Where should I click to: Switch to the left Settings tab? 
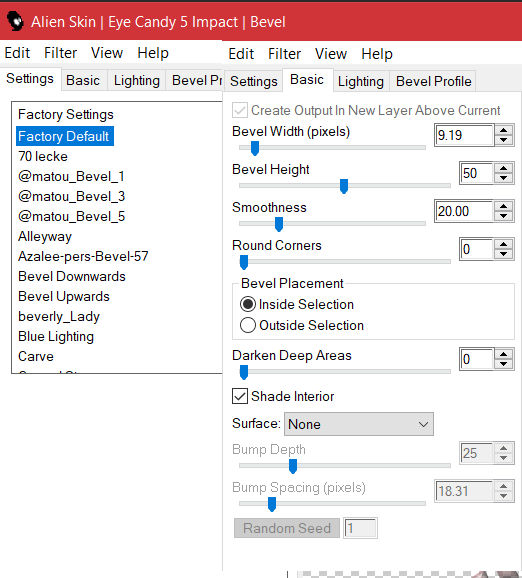pyautogui.click(x=30, y=79)
